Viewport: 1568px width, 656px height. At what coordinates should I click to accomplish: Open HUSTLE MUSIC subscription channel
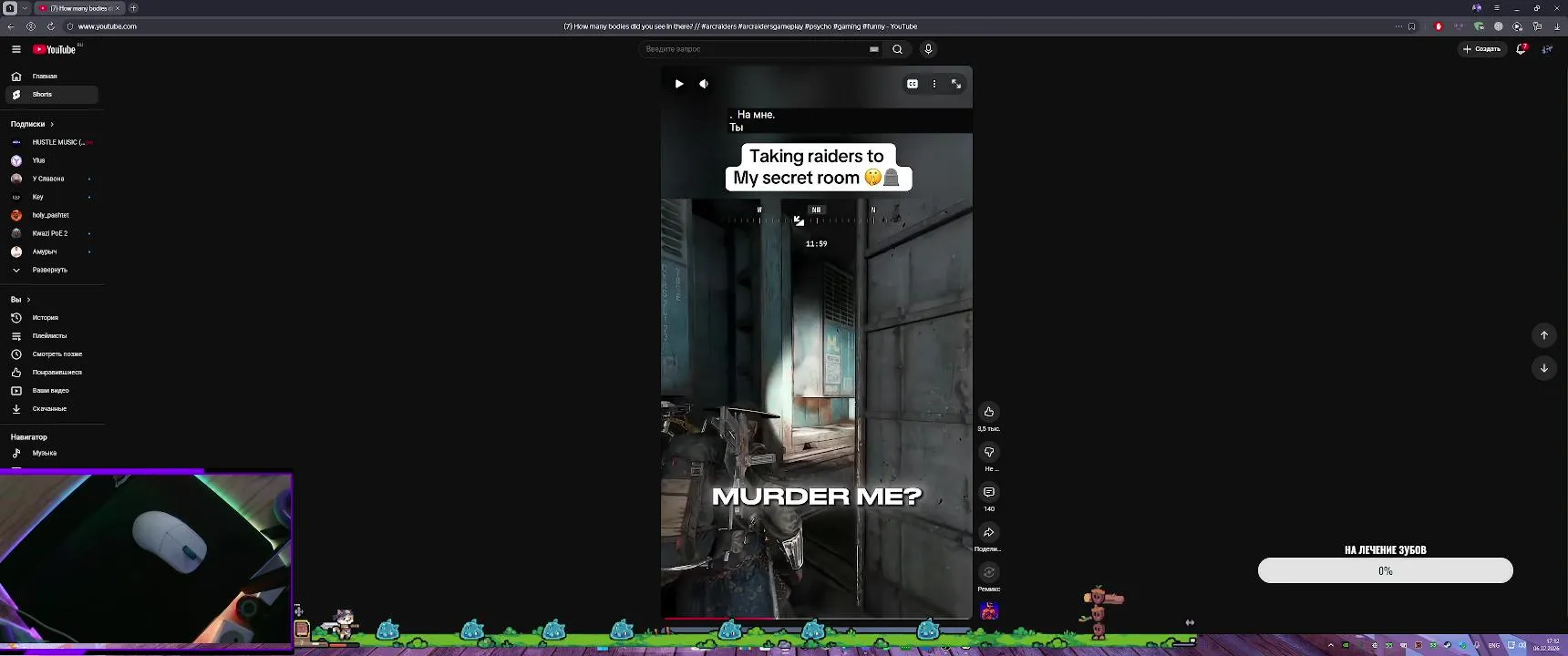tap(52, 142)
